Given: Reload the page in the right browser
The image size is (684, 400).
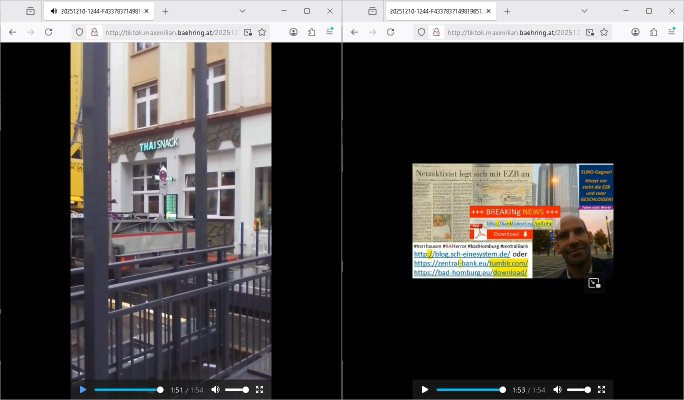Looking at the screenshot, I should tap(390, 32).
